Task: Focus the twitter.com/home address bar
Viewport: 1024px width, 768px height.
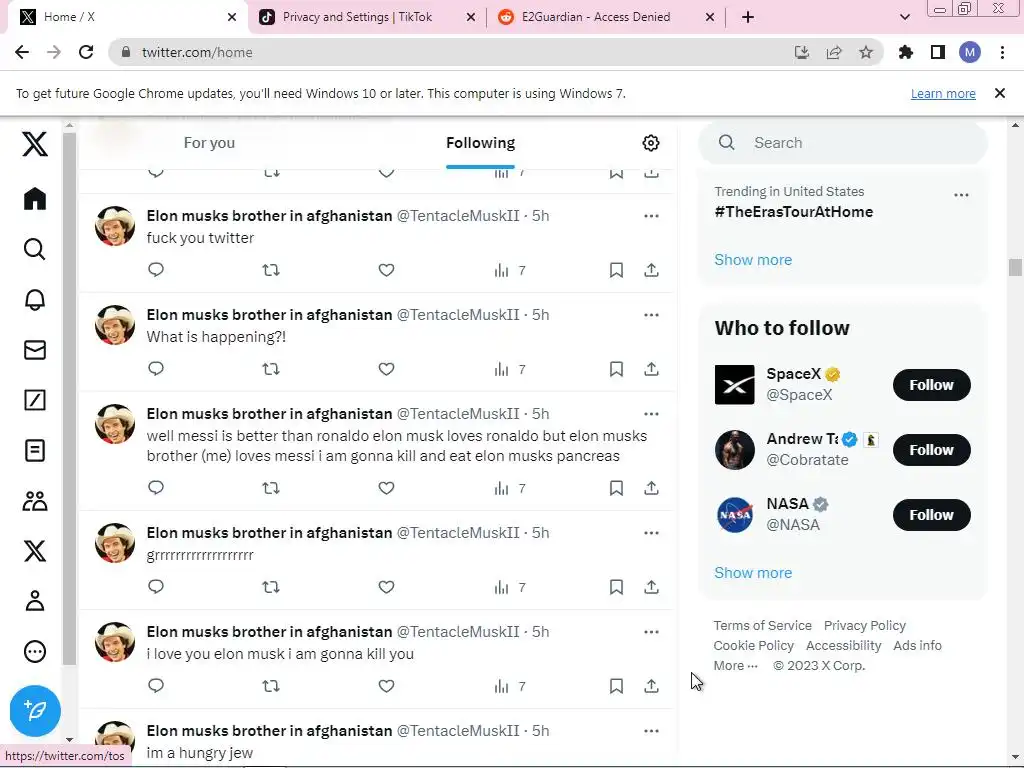Action: coord(451,52)
